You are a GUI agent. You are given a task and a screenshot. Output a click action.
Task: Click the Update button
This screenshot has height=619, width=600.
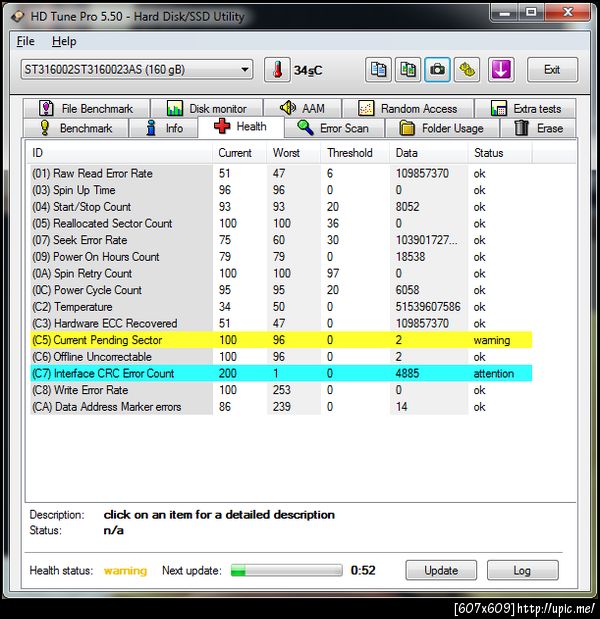(x=441, y=570)
